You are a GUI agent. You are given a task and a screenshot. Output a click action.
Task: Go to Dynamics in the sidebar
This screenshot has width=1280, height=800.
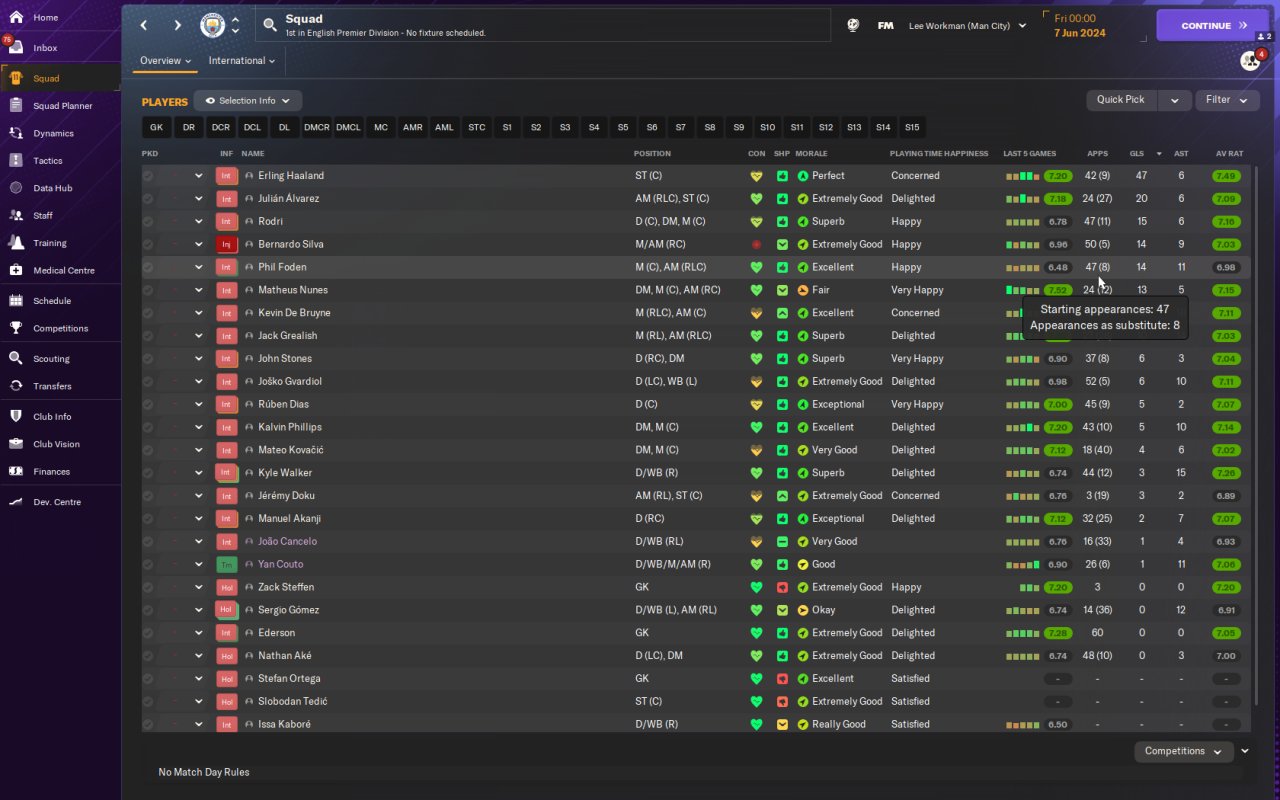point(53,133)
